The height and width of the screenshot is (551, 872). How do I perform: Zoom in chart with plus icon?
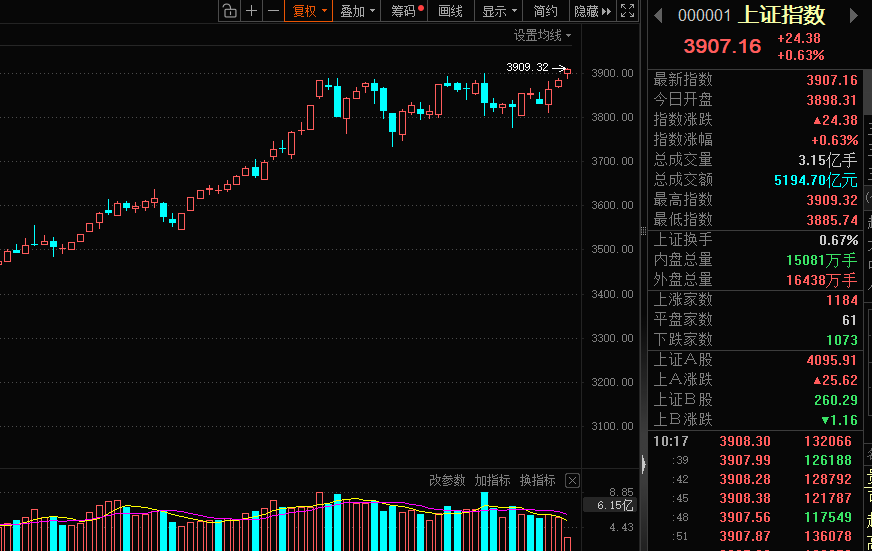pyautogui.click(x=251, y=11)
